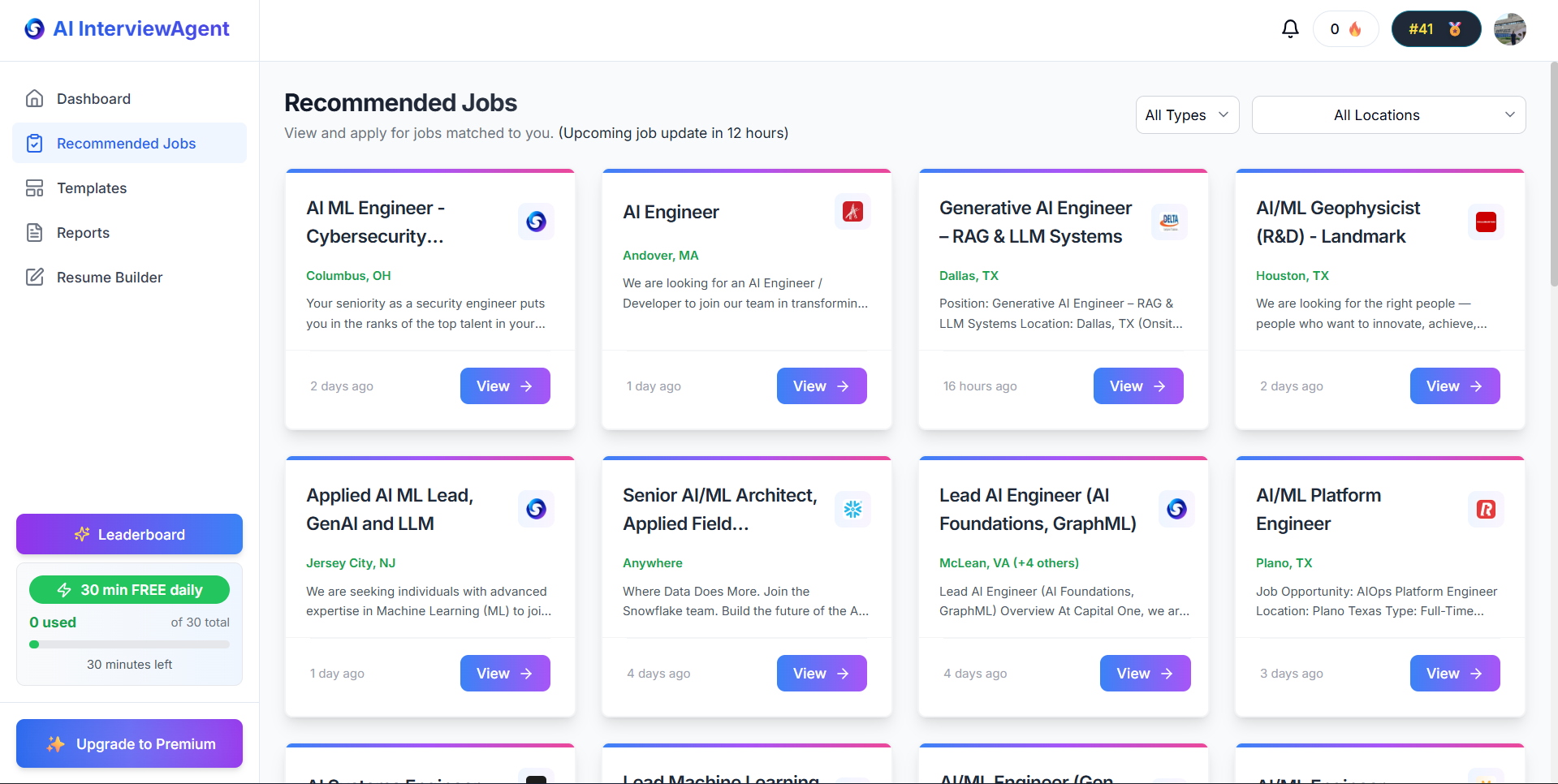Click the Recommended Jobs page heading
The width and height of the screenshot is (1558, 784).
point(400,103)
